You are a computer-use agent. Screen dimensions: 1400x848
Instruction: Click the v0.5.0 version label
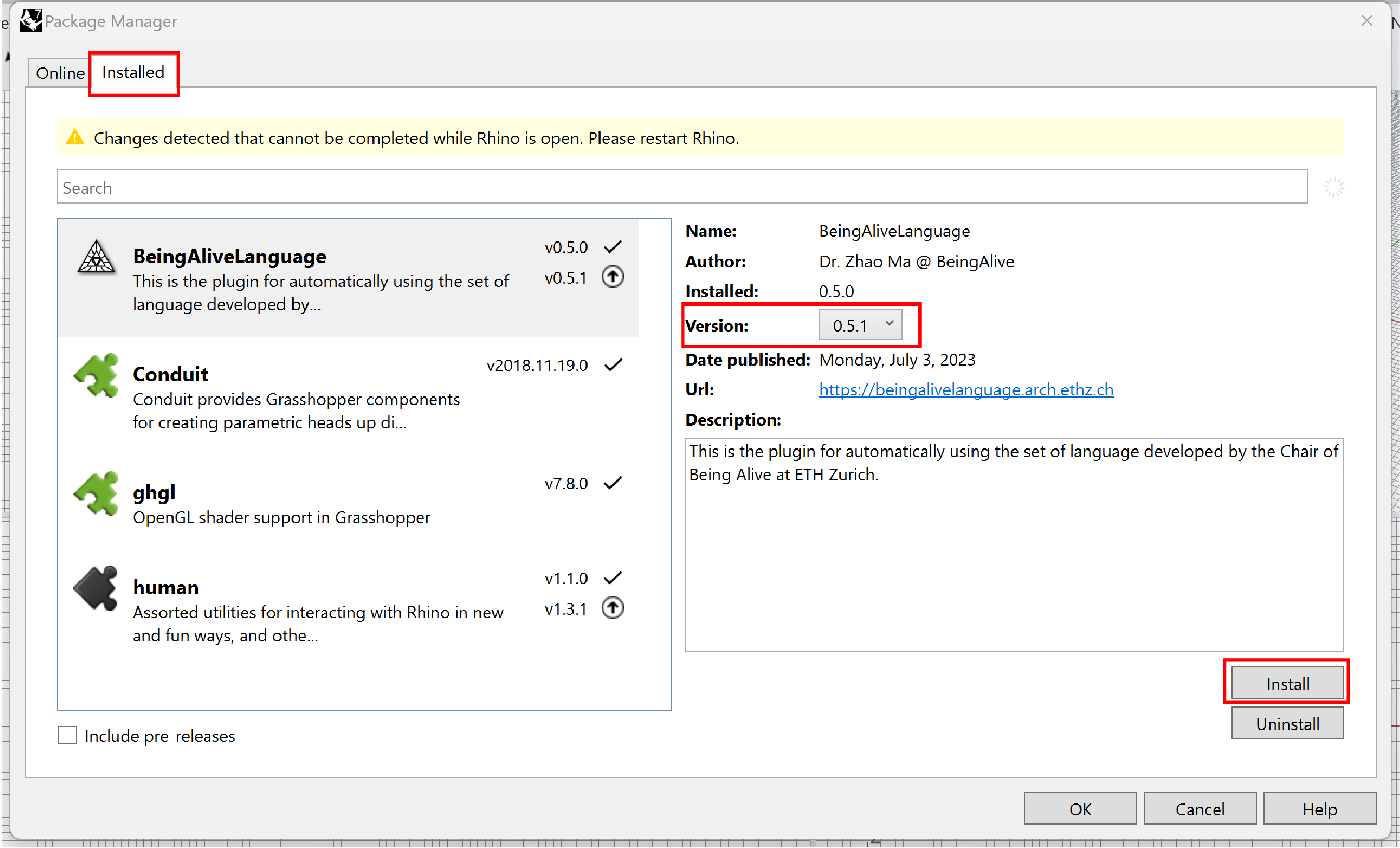tap(566, 247)
